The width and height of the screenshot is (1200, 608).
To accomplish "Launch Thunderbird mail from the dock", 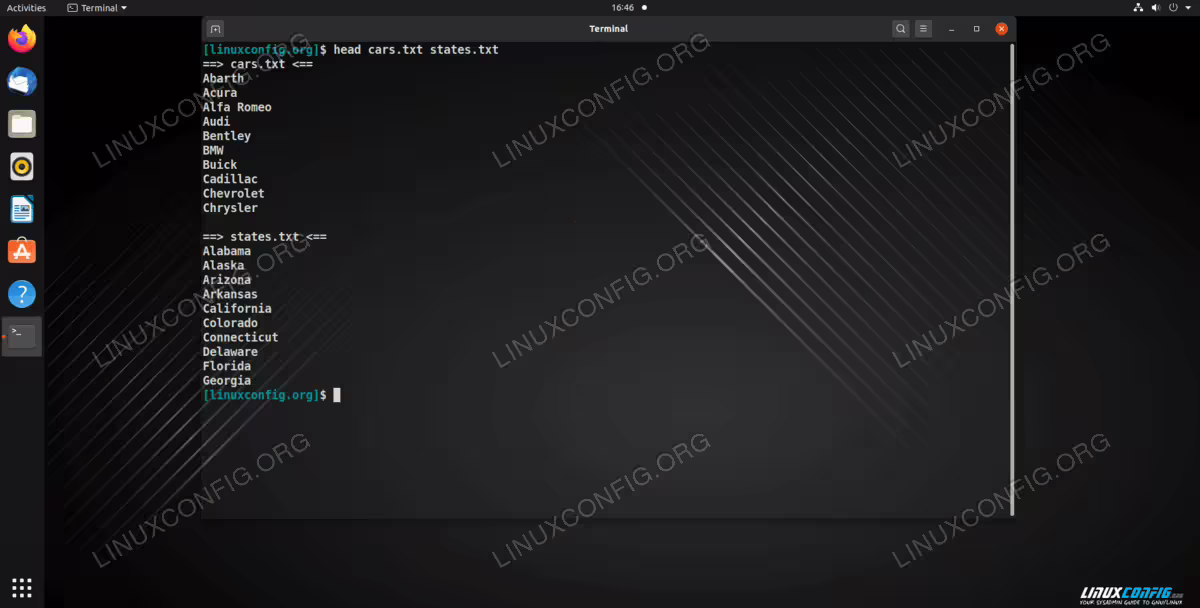I will 22,81.
